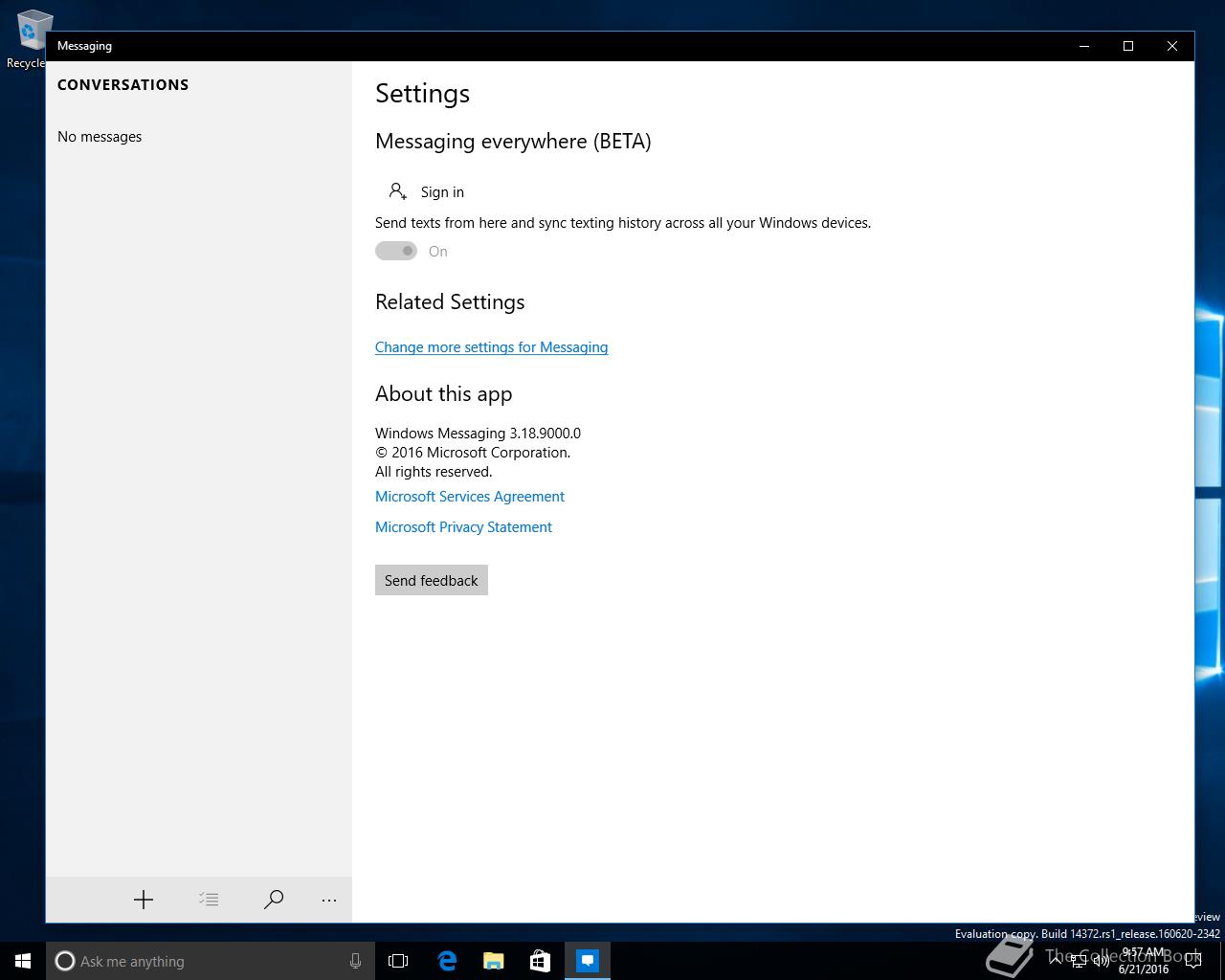
Task: Launch Microsoft Edge from the taskbar
Action: point(447,961)
